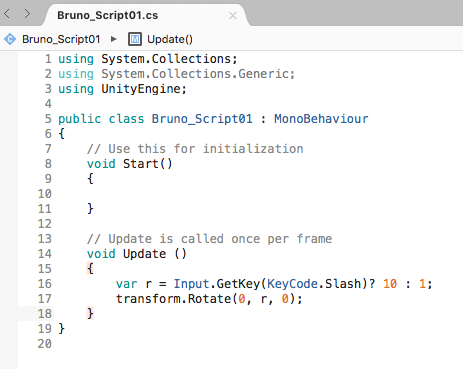The width and height of the screenshot is (463, 369).
Task: Go forward with the right navigation arrow
Action: (x=27, y=14)
